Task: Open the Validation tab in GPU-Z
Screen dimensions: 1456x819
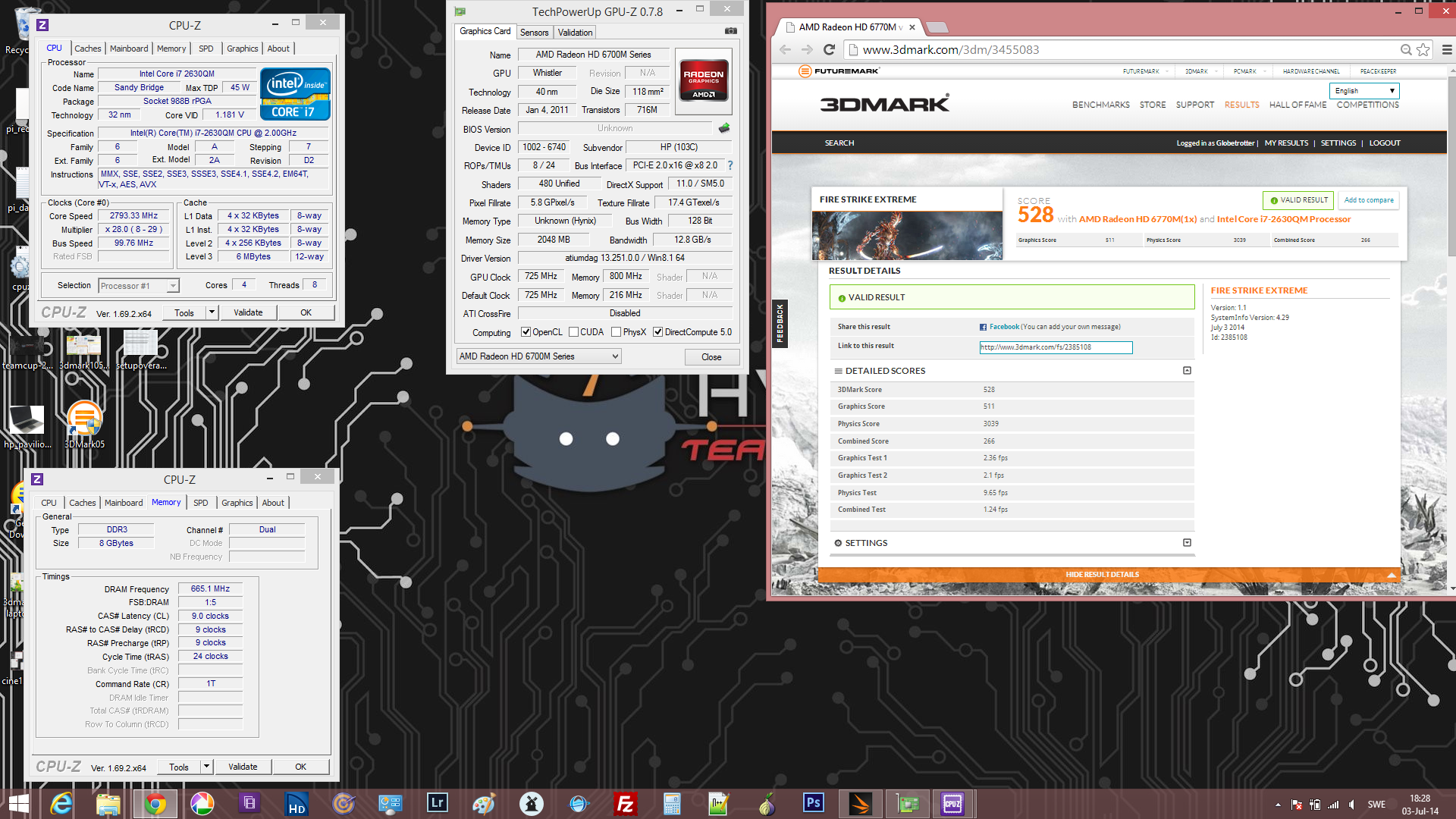Action: [x=575, y=33]
